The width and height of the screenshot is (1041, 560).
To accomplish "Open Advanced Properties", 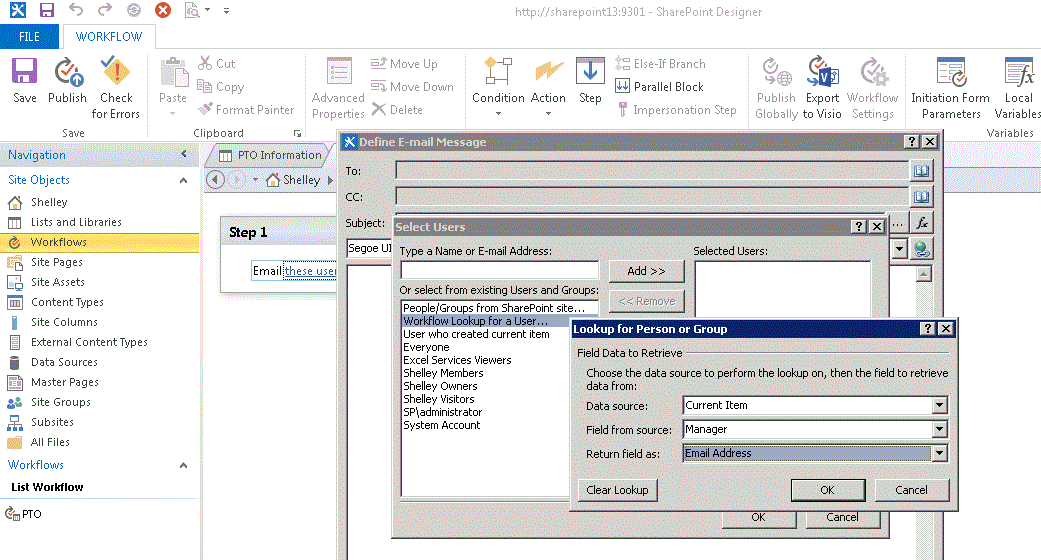I will tap(338, 88).
